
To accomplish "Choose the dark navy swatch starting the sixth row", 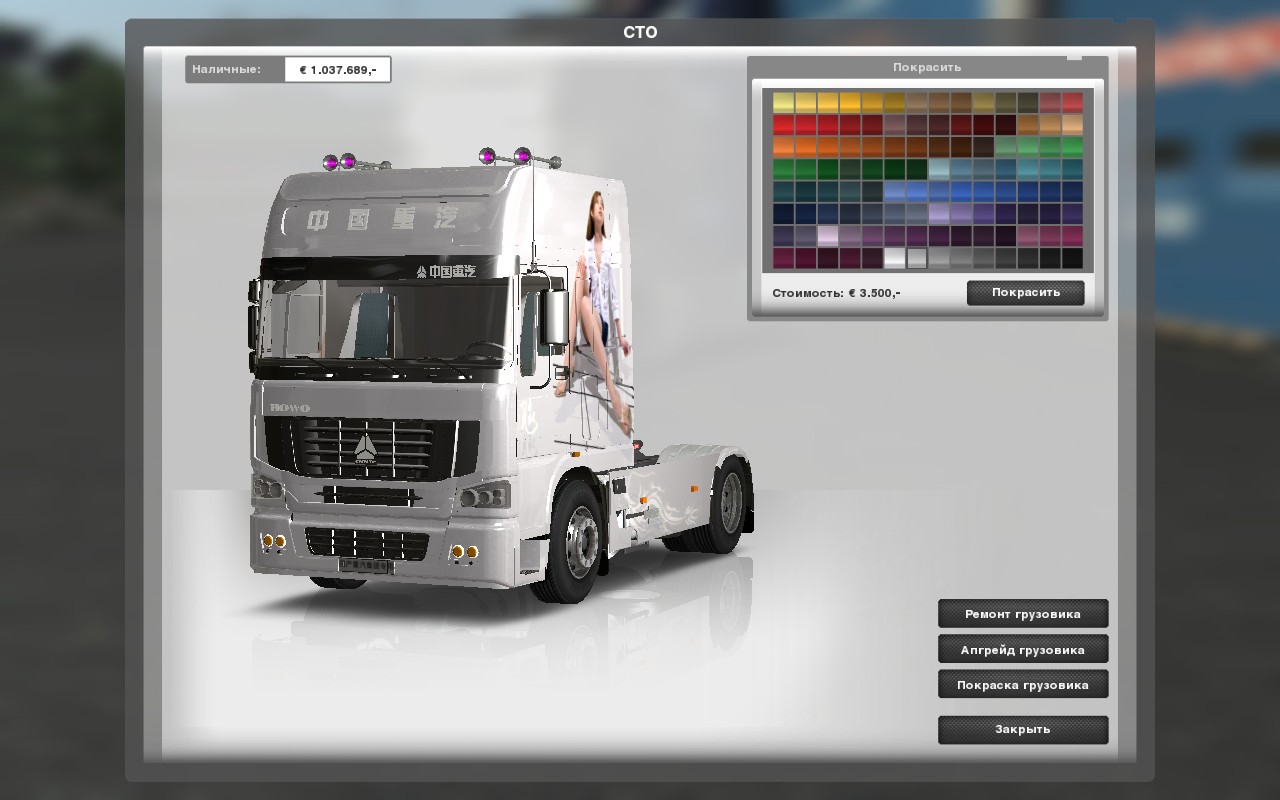I will click(783, 213).
